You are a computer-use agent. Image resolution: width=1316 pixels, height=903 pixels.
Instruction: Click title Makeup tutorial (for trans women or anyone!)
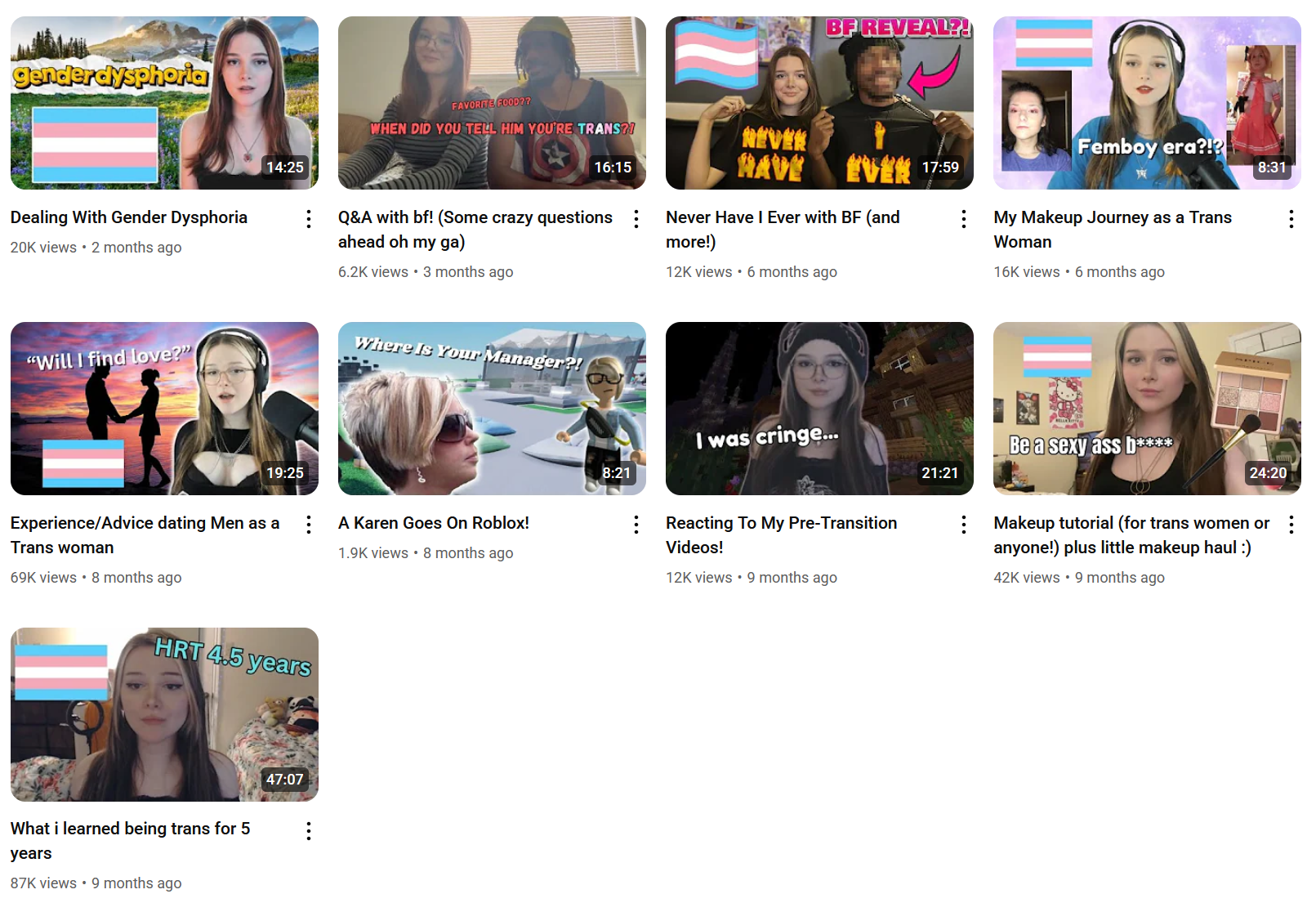click(1131, 535)
